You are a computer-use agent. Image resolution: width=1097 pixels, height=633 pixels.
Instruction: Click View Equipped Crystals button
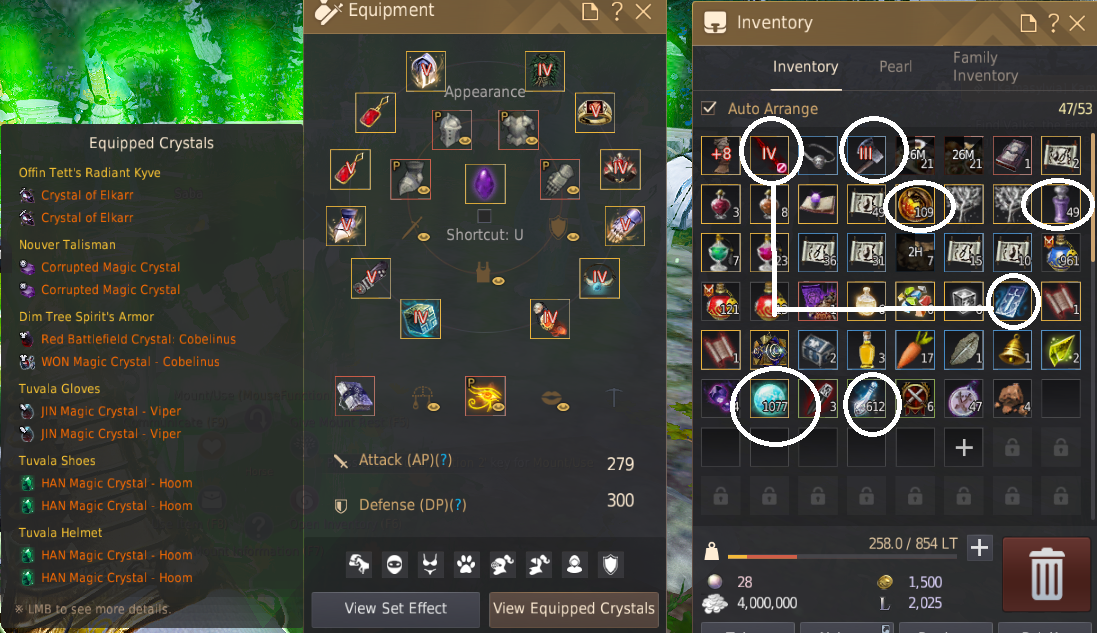click(x=574, y=609)
